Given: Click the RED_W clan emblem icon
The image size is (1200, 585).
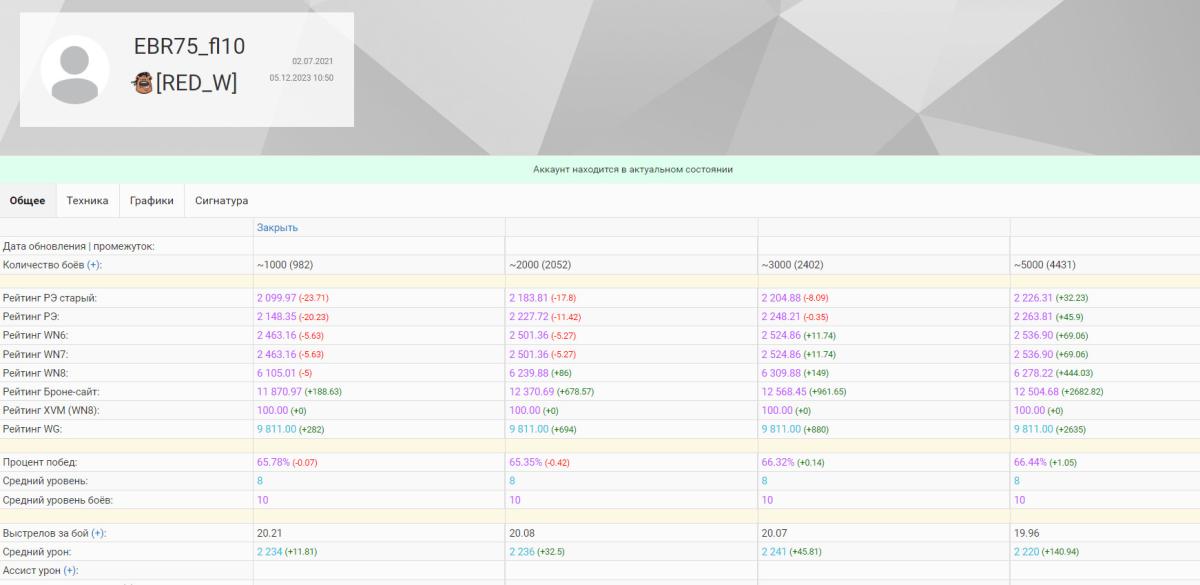Looking at the screenshot, I should pos(143,84).
